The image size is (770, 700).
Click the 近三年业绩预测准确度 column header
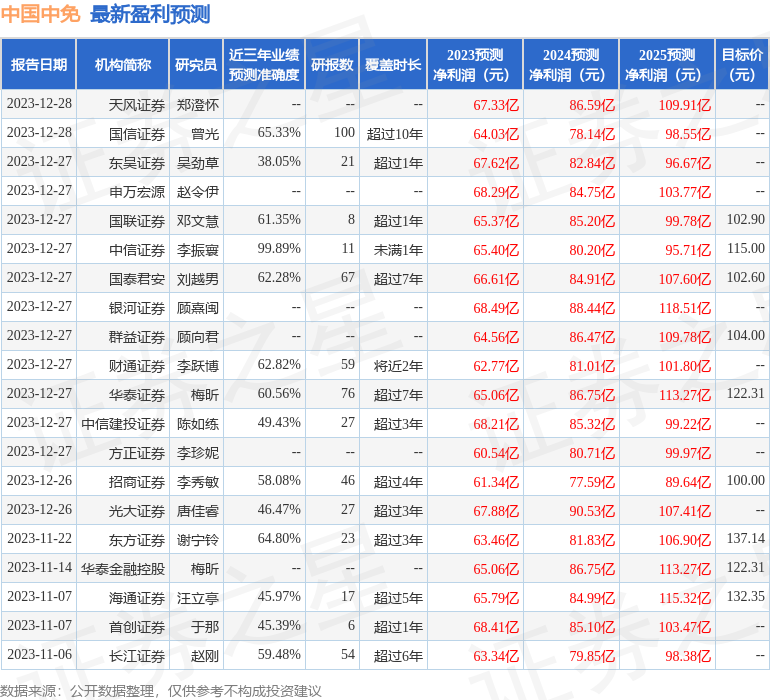click(x=264, y=64)
